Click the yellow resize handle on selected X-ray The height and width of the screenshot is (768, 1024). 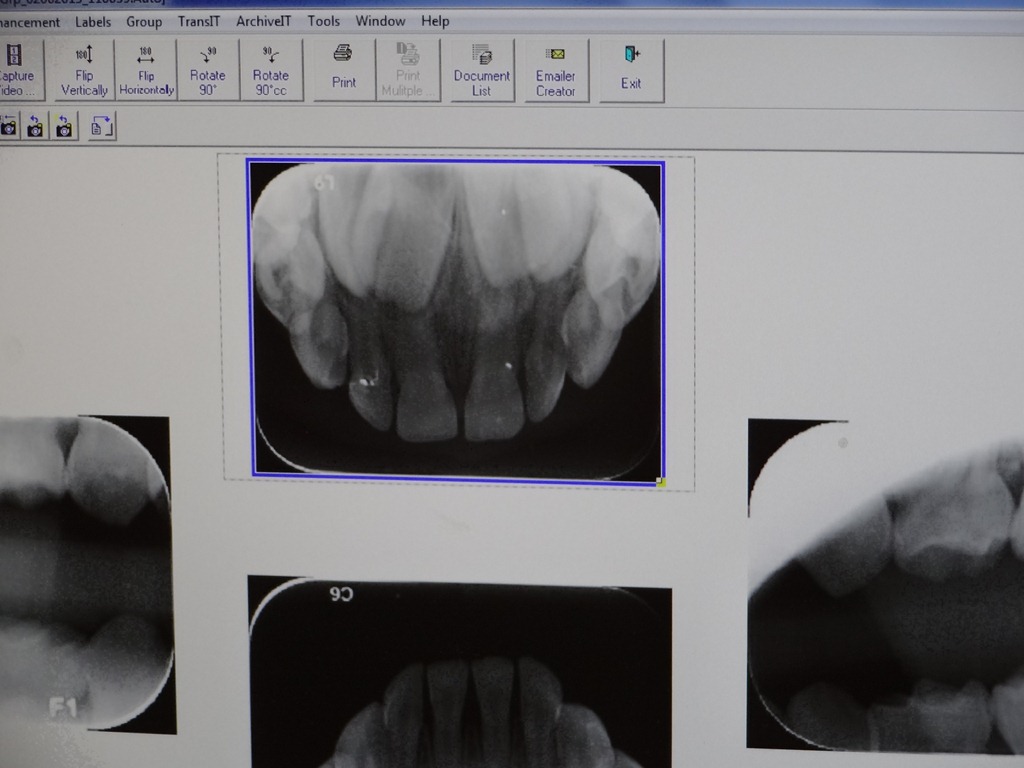tap(661, 482)
